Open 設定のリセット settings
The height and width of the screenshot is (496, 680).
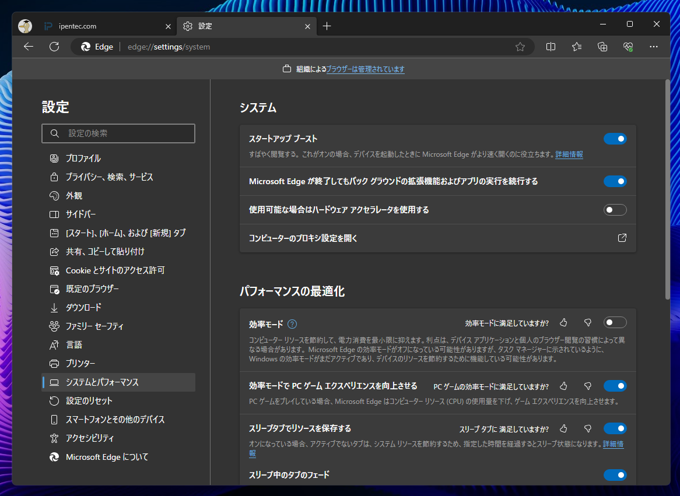tap(118, 401)
